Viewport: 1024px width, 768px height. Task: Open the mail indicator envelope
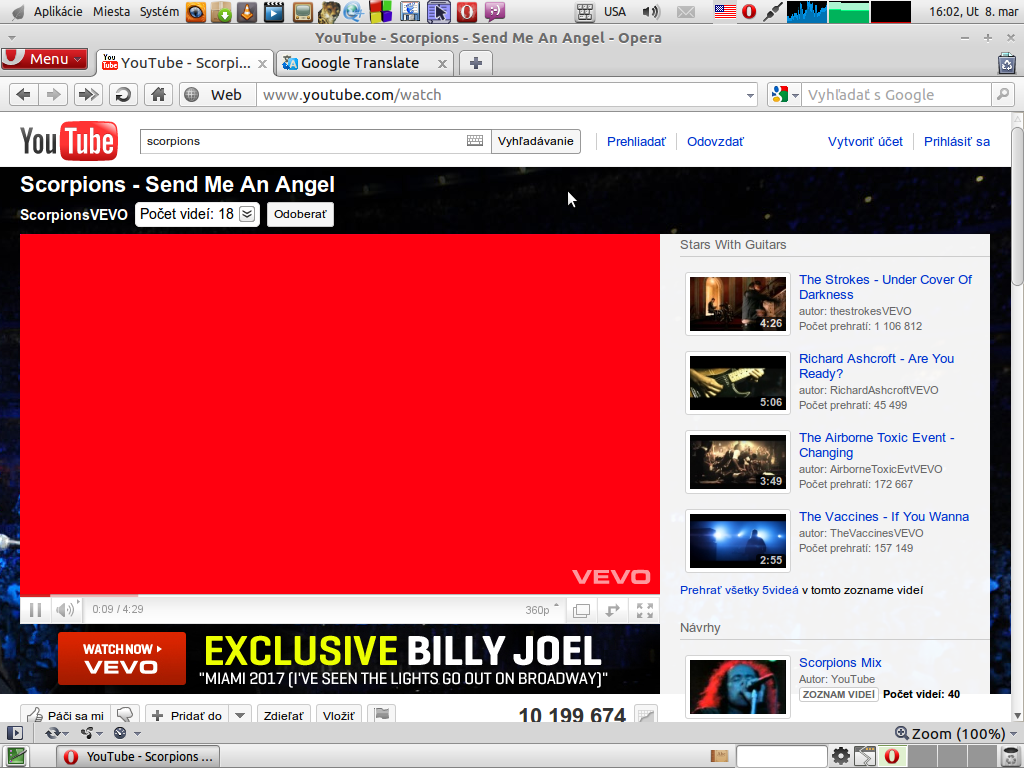tap(686, 11)
